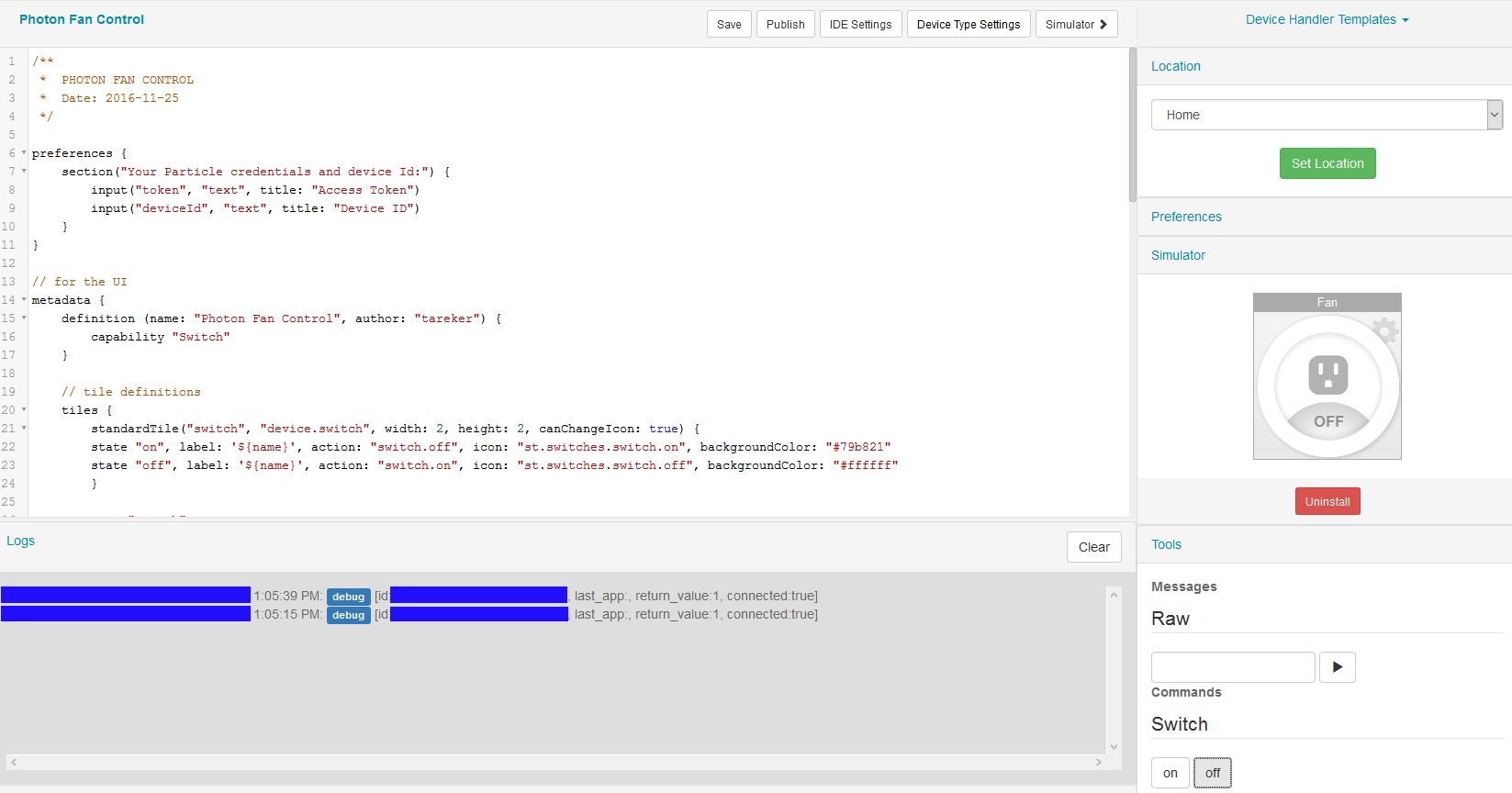Viewport: 1512px width, 793px height.
Task: Click the "Device ID" string in code
Action: click(373, 208)
